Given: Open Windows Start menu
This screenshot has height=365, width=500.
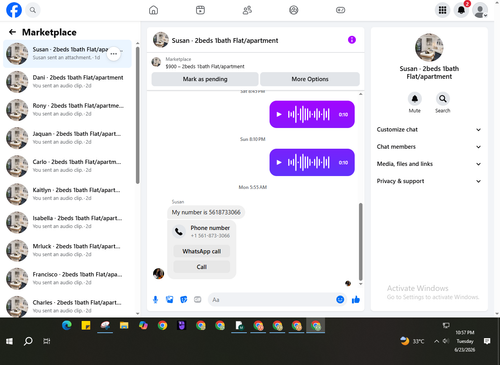Looking at the screenshot, I should [x=10, y=341].
